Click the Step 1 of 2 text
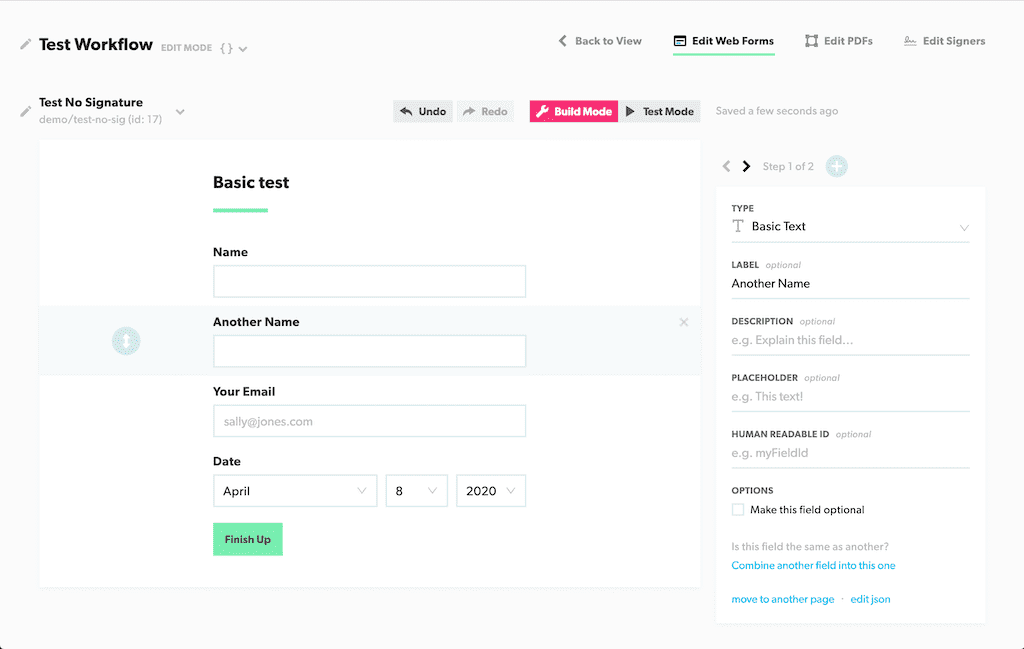Viewport: 1024px width, 649px height. [788, 166]
